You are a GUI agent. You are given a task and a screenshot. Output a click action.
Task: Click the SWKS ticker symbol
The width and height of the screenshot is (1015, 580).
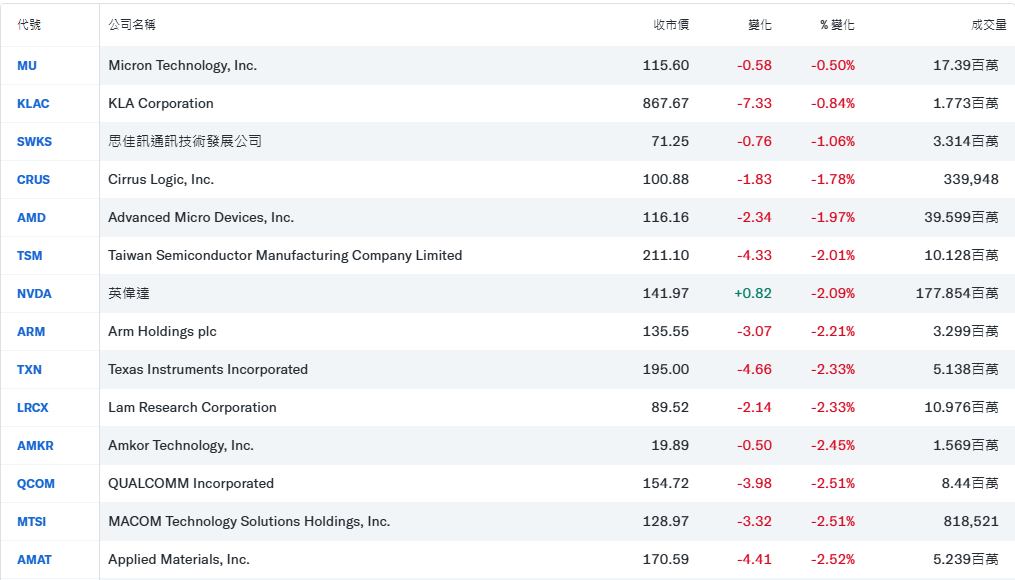click(34, 142)
